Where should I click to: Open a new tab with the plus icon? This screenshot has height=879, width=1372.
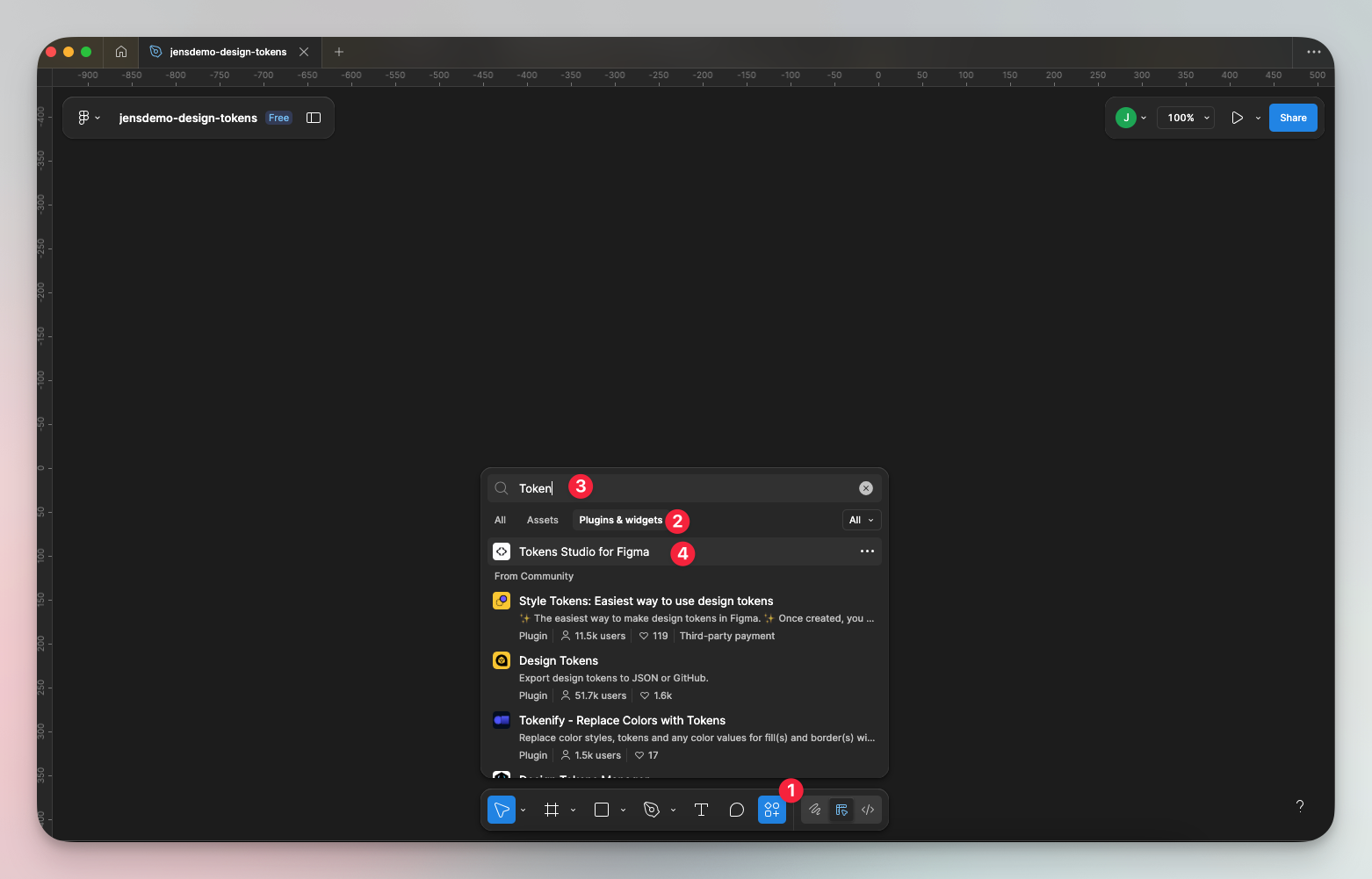[339, 52]
